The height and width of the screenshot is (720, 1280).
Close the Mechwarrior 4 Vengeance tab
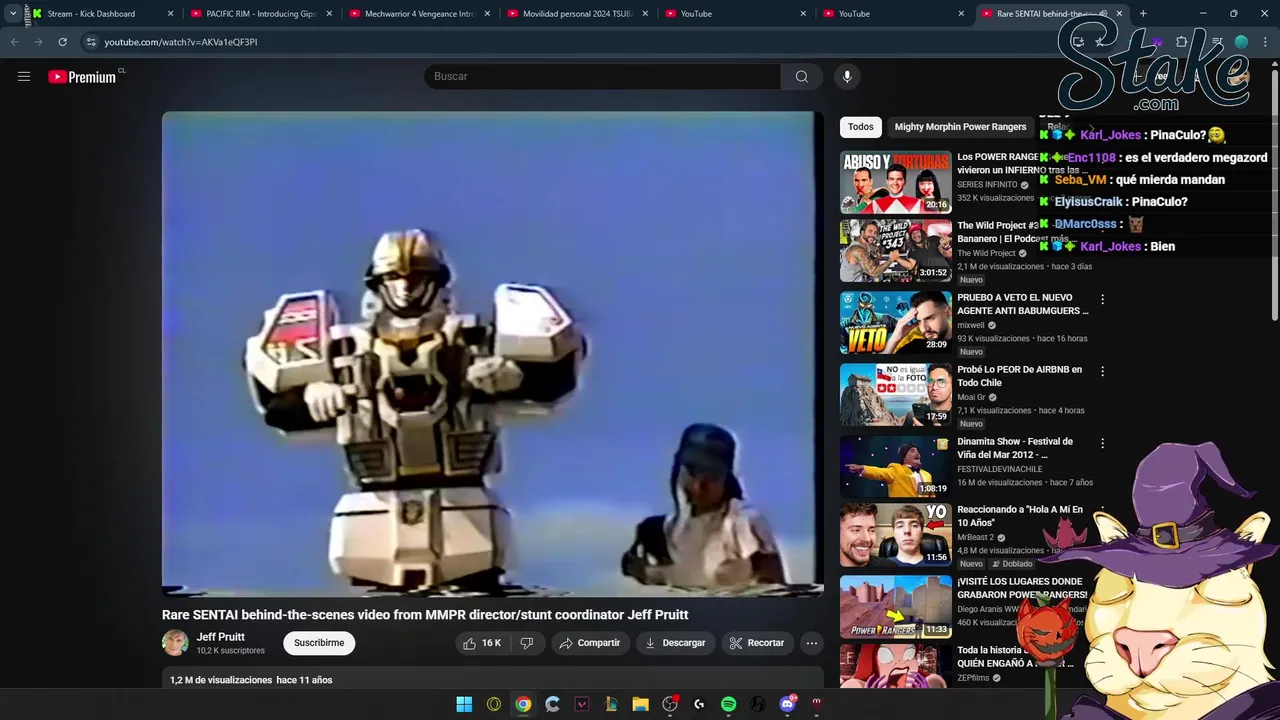click(x=487, y=14)
